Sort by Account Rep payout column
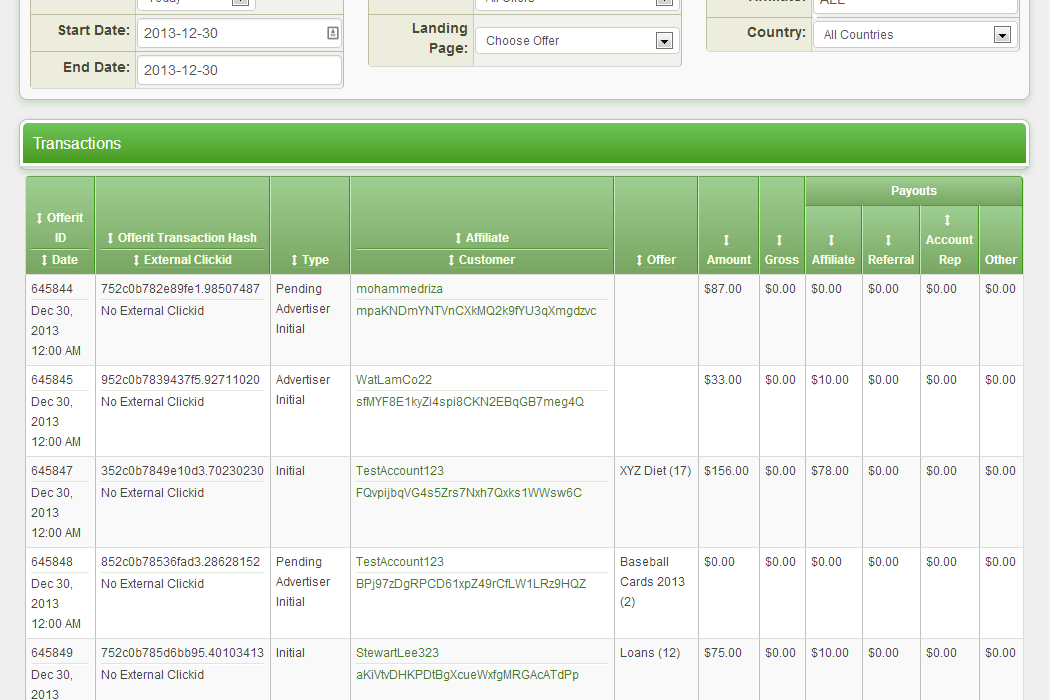The height and width of the screenshot is (700, 1050). tap(949, 240)
